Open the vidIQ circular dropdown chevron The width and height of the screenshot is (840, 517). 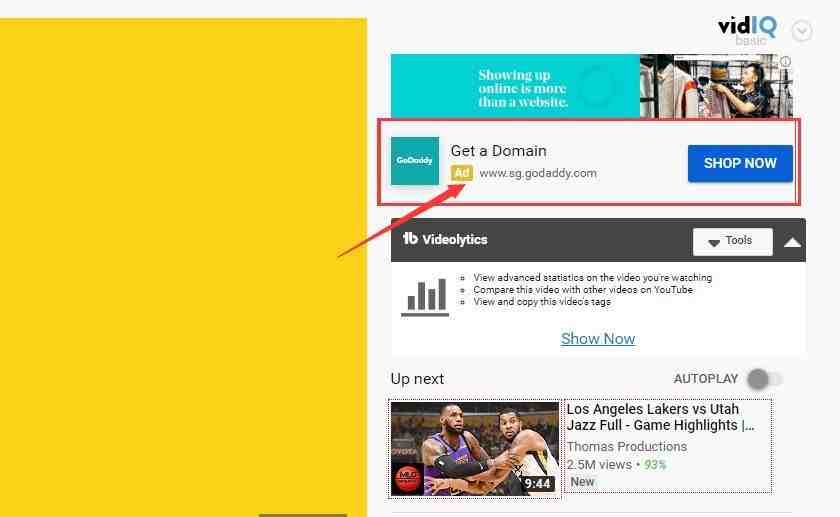pyautogui.click(x=802, y=31)
